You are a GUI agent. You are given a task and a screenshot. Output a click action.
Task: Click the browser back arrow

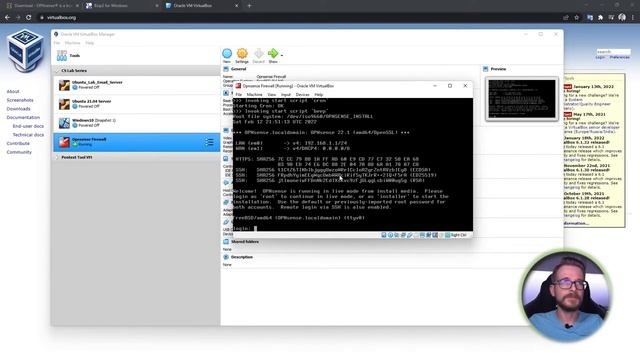[7, 18]
